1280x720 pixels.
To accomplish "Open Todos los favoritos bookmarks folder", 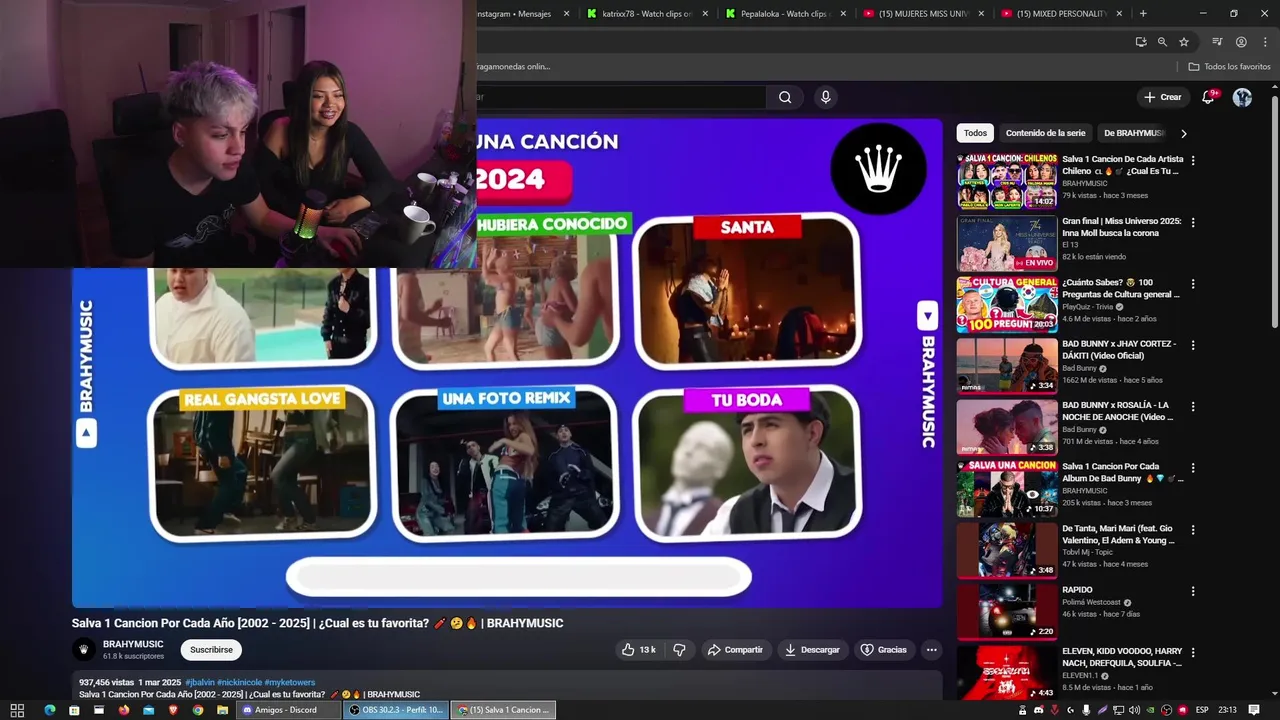I will pos(1229,67).
